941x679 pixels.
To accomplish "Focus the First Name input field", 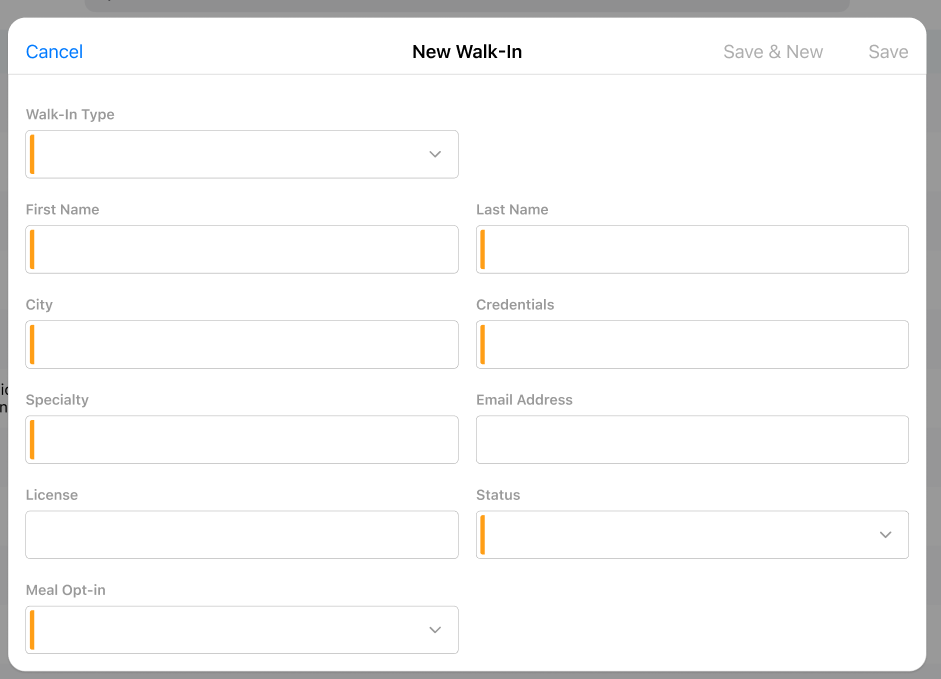I will pyautogui.click(x=242, y=249).
